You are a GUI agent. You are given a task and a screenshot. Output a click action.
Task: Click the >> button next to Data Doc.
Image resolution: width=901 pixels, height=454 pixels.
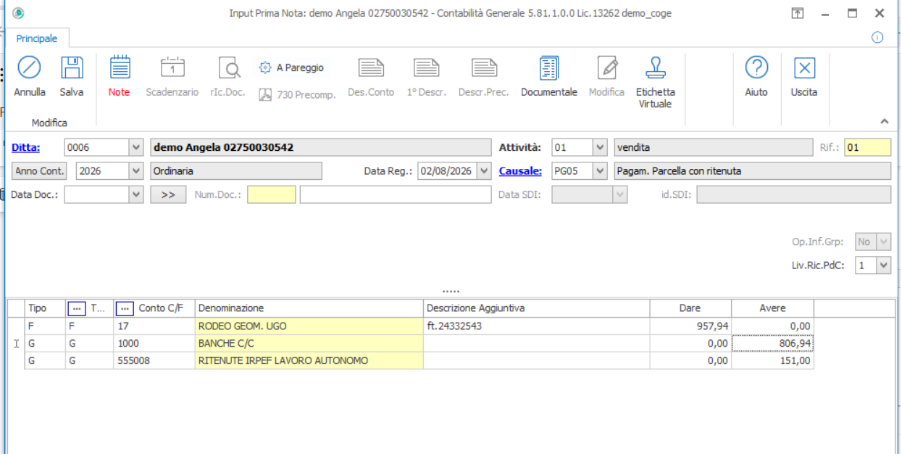(x=168, y=195)
